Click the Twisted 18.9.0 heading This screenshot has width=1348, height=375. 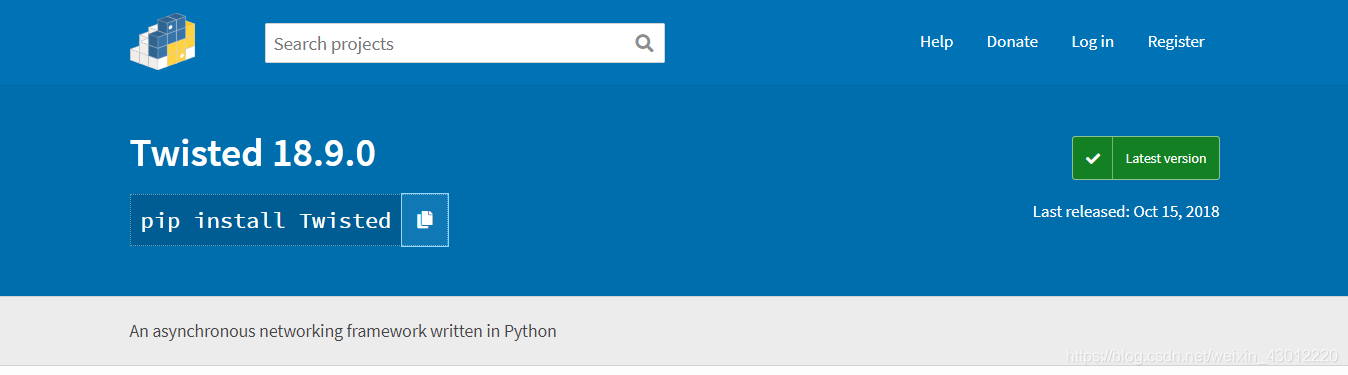coord(253,153)
